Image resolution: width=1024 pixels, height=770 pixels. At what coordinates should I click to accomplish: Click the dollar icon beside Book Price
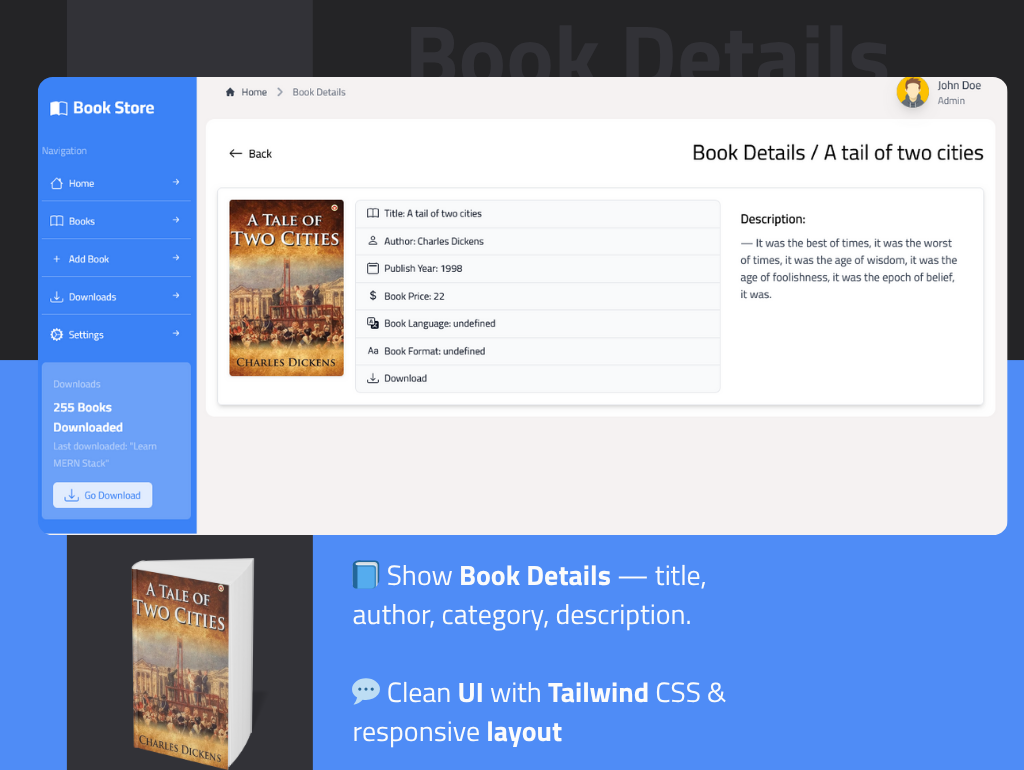(373, 296)
